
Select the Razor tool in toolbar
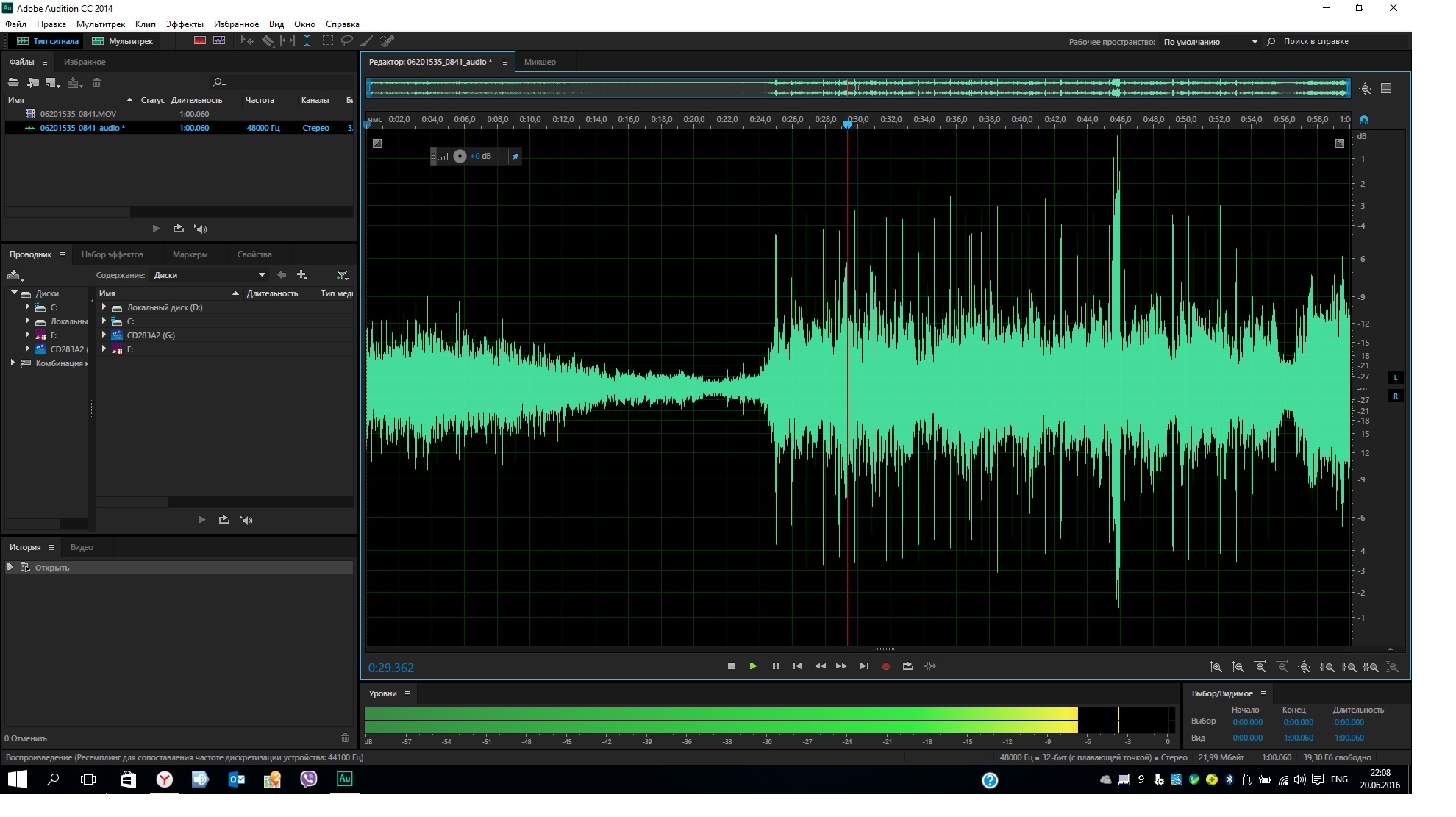tap(268, 41)
